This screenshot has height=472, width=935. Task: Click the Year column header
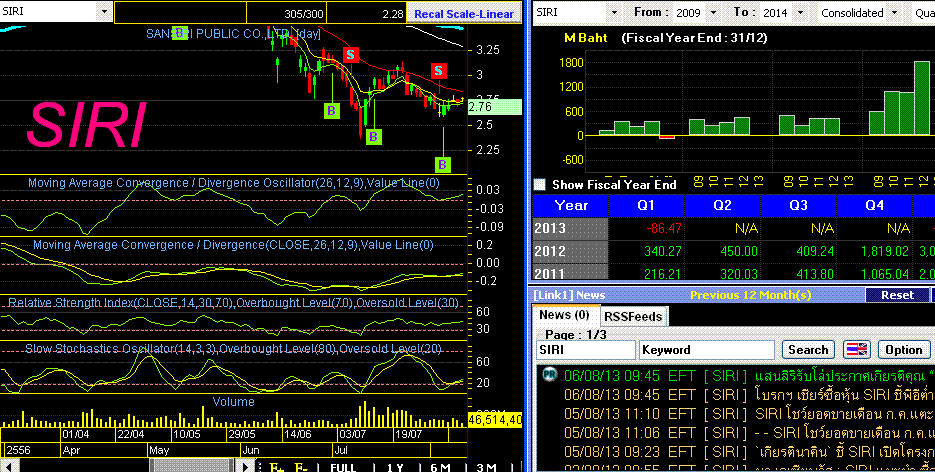(x=571, y=206)
